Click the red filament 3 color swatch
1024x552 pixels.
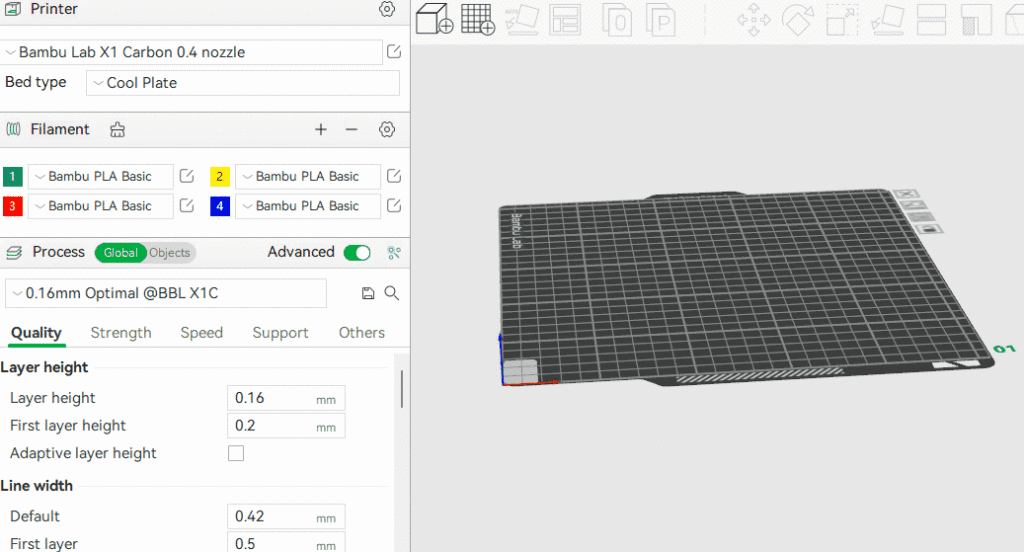pyautogui.click(x=13, y=206)
